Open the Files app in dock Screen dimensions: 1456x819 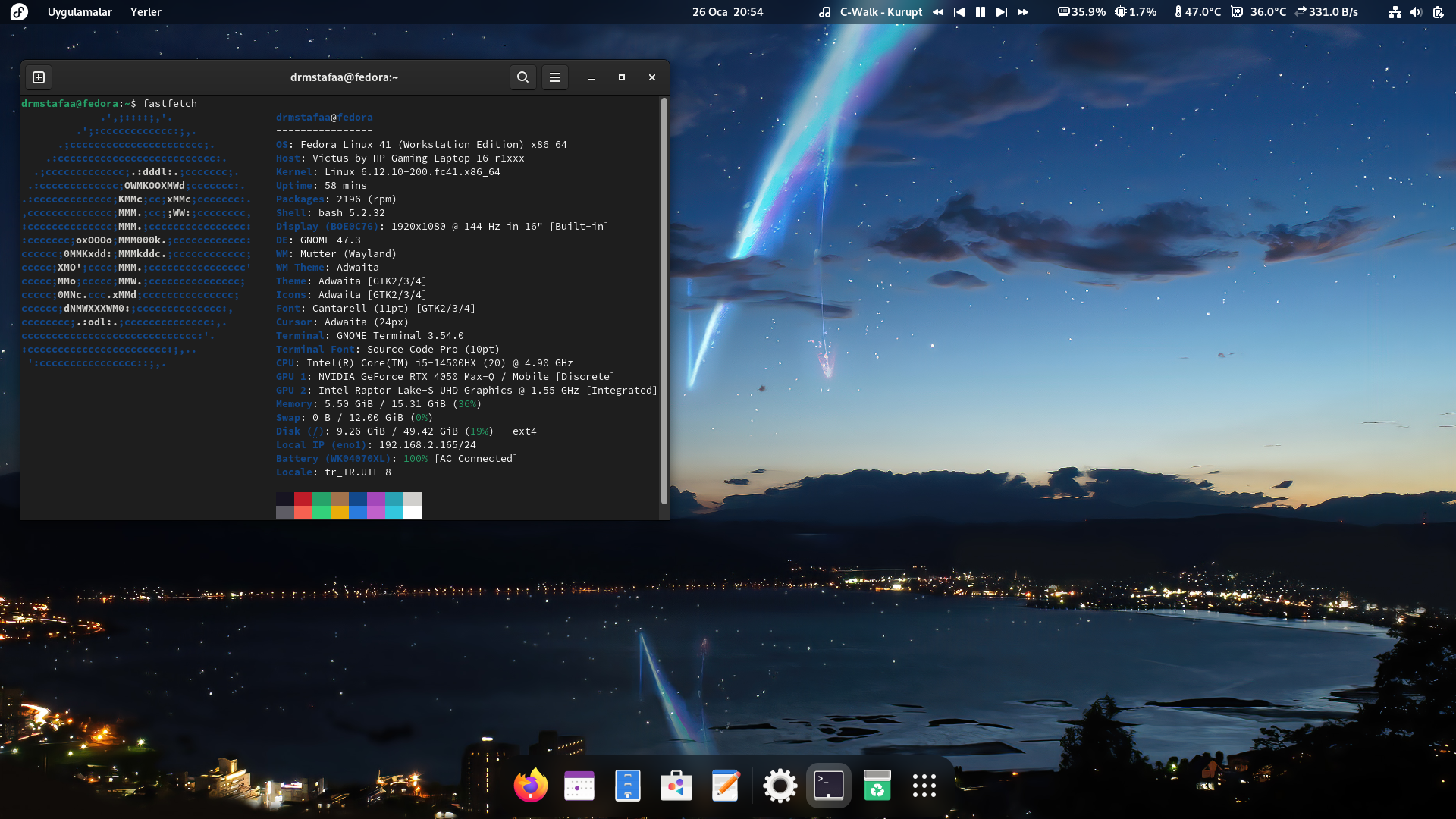pos(628,786)
